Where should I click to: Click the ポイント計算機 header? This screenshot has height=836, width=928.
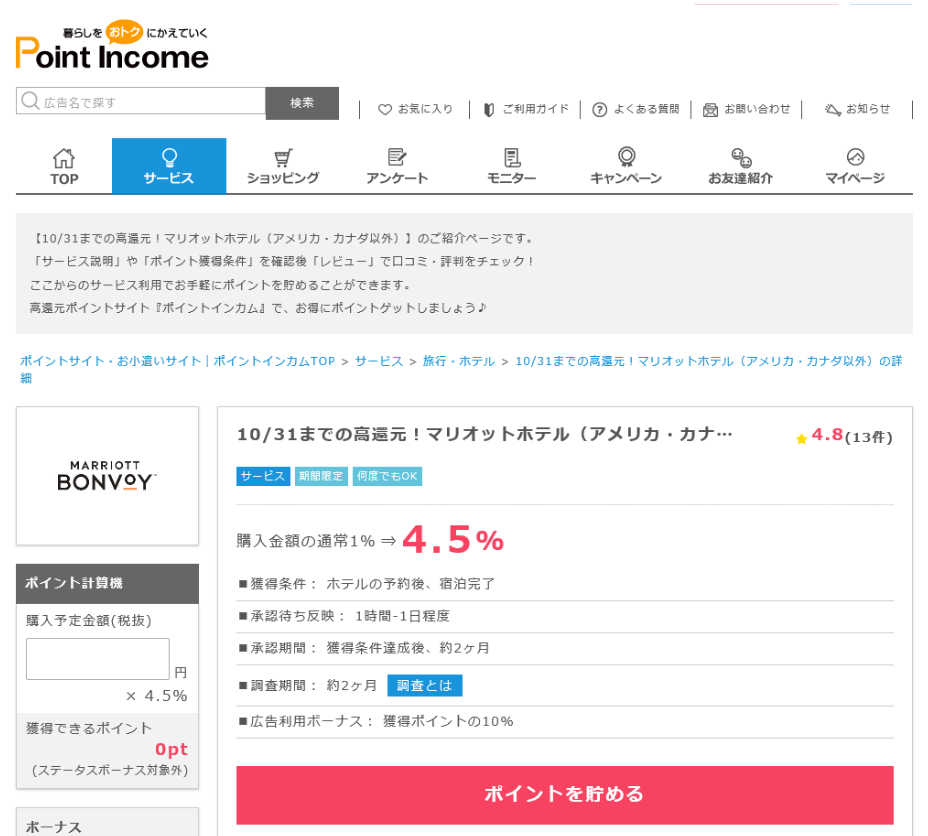[x=107, y=583]
